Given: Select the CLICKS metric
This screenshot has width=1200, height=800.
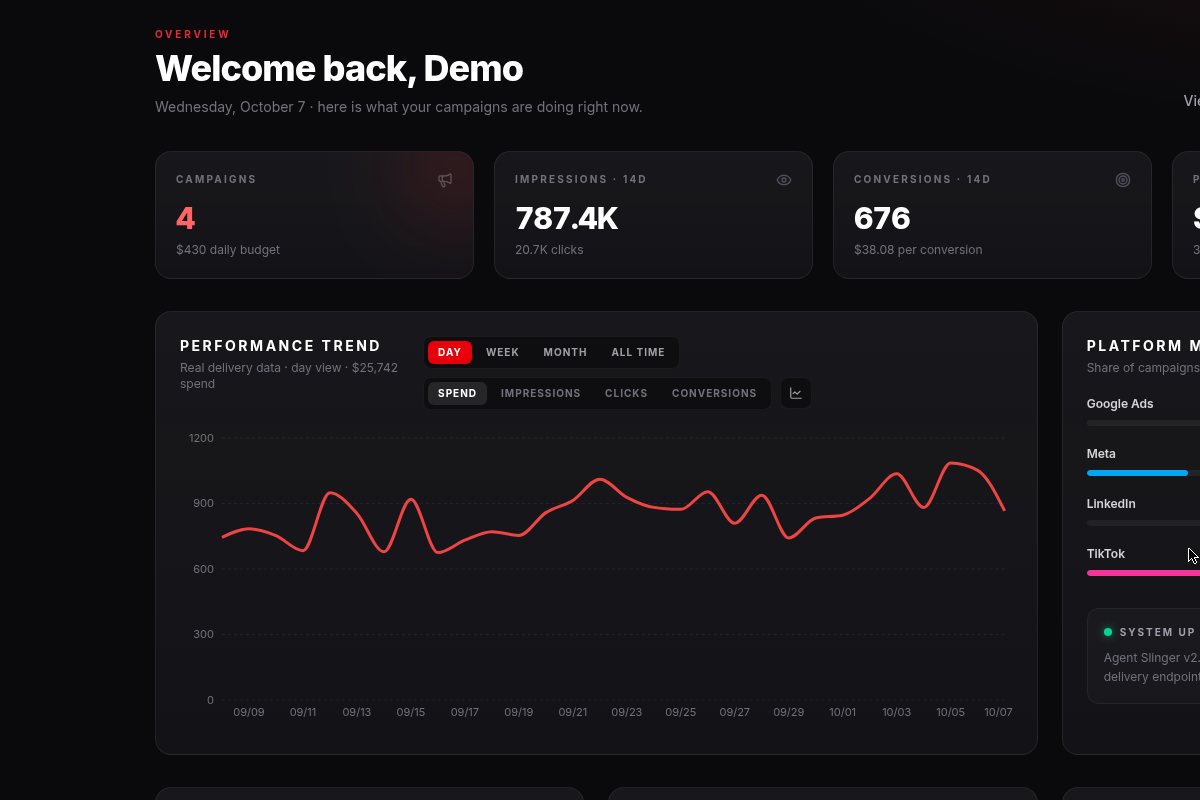Looking at the screenshot, I should pyautogui.click(x=626, y=393).
